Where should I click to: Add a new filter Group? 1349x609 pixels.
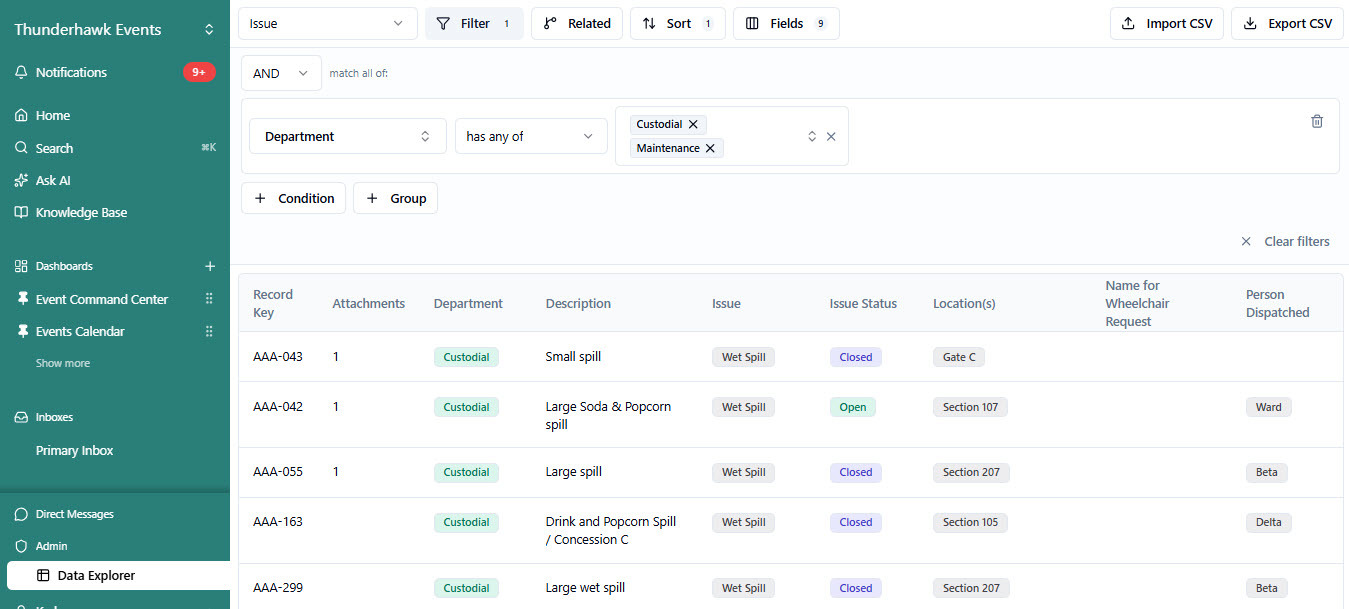pos(396,198)
